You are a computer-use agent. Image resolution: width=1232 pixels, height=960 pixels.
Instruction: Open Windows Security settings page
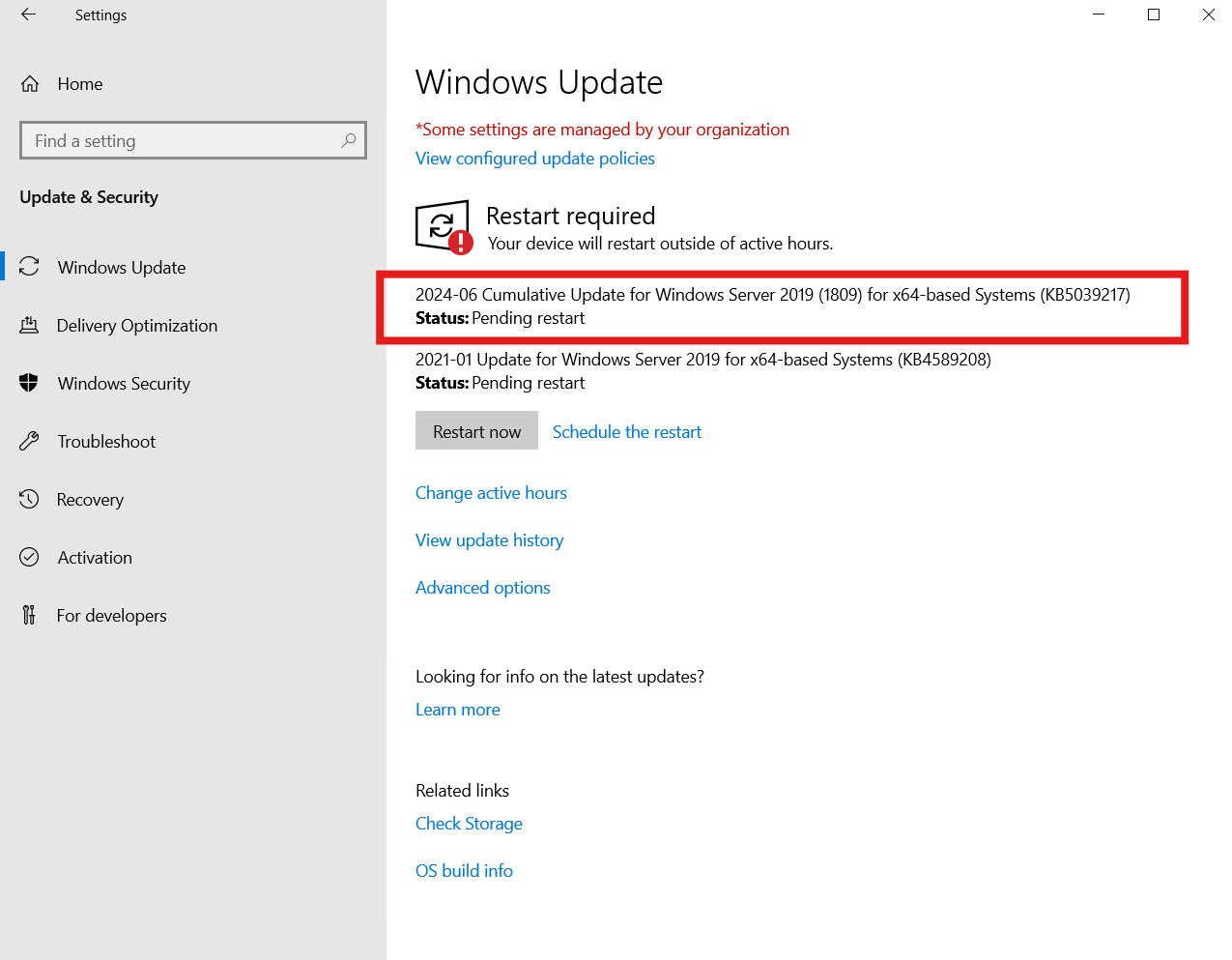(x=124, y=384)
